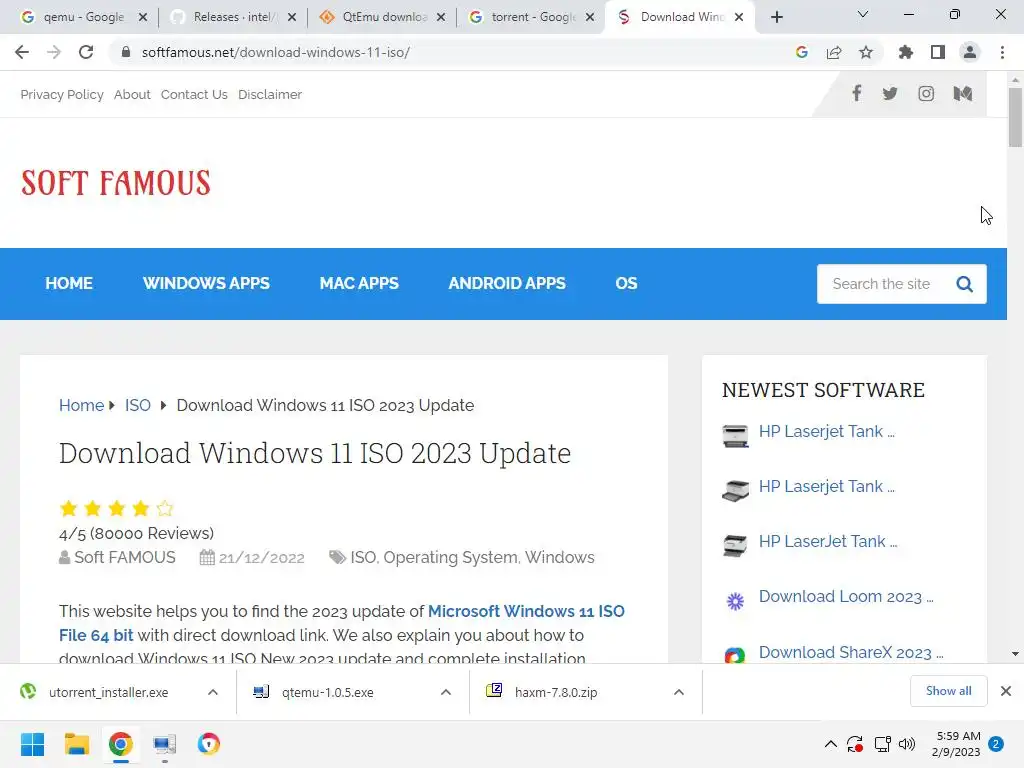Visit Soft Famous Twitter page
This screenshot has height=768, width=1024.
point(890,93)
